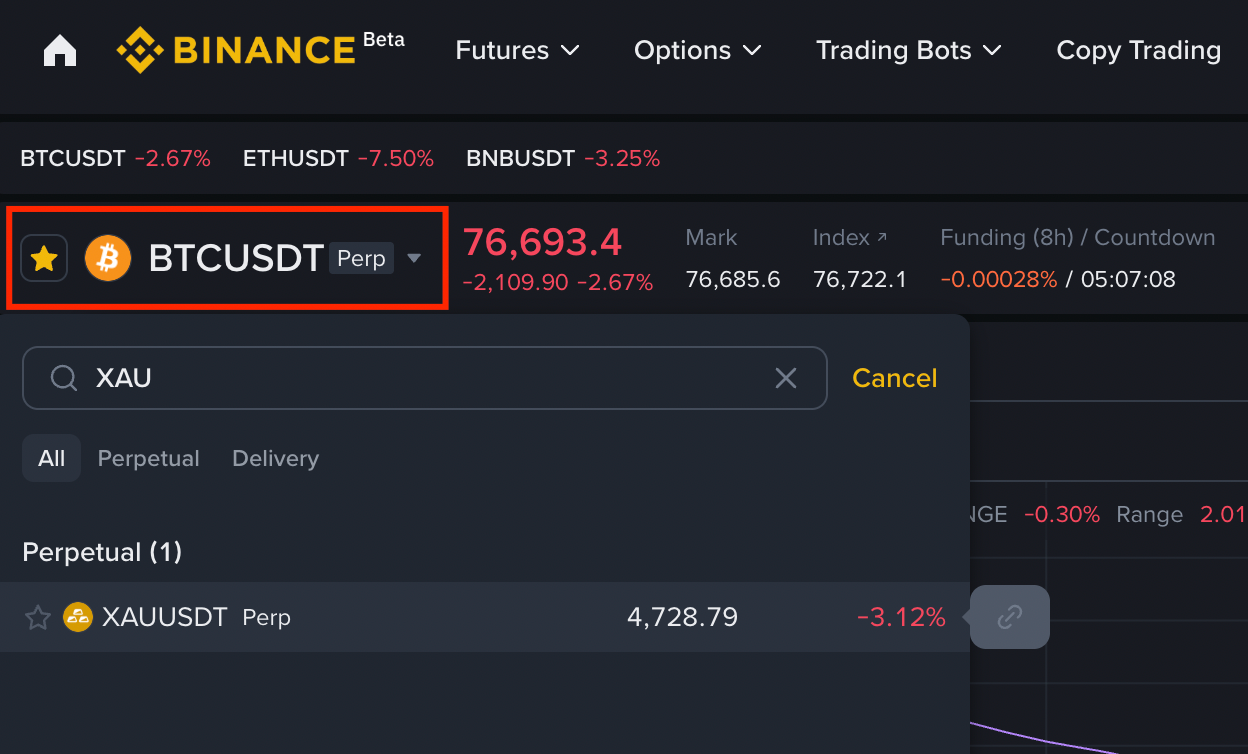Click the -3.12% change value
The height and width of the screenshot is (754, 1248).
(901, 617)
